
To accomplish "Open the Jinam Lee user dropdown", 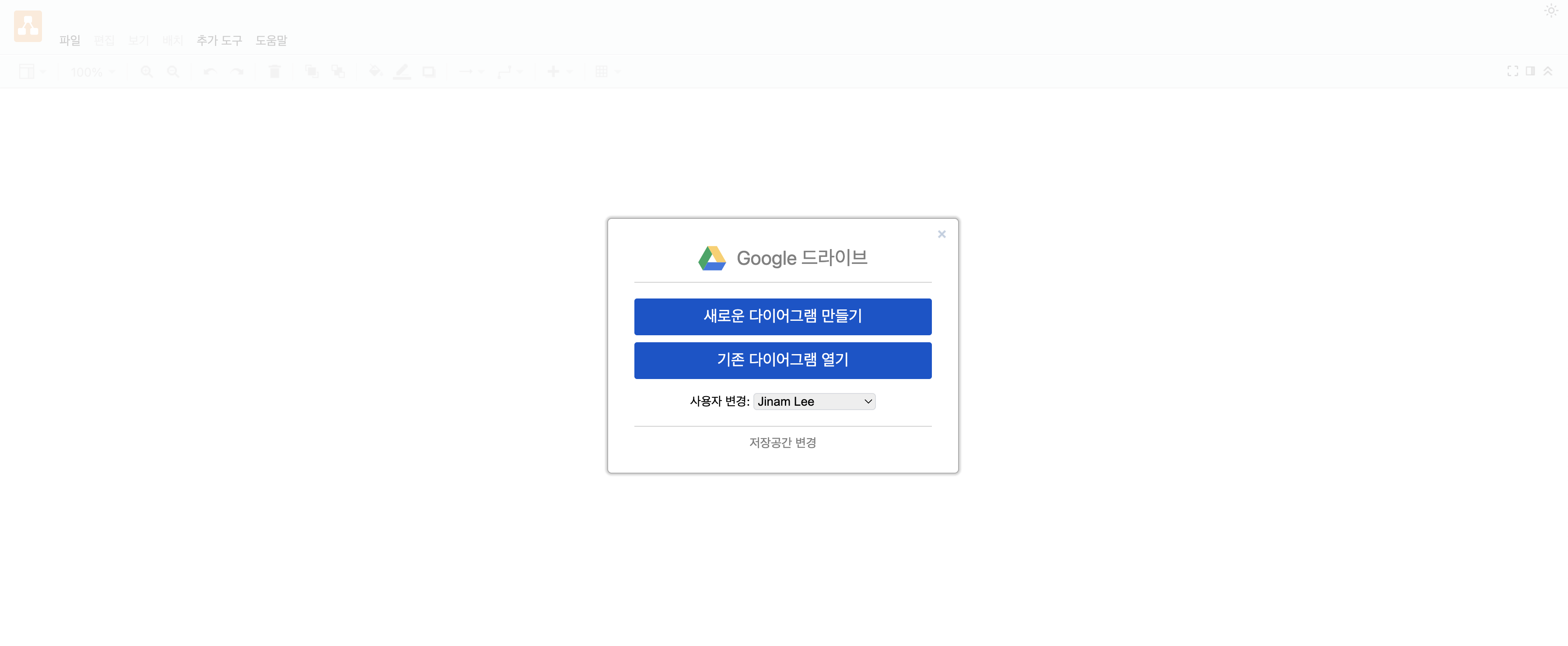I will 815,401.
